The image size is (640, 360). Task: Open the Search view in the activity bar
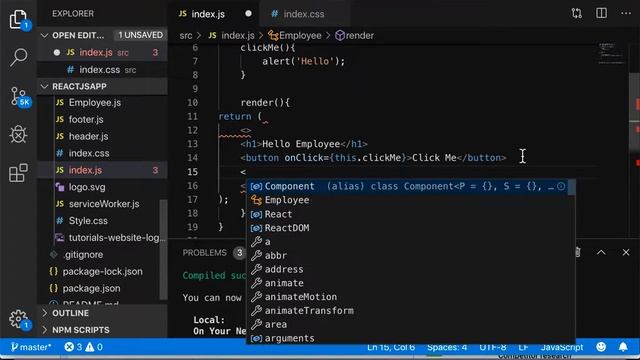19,57
